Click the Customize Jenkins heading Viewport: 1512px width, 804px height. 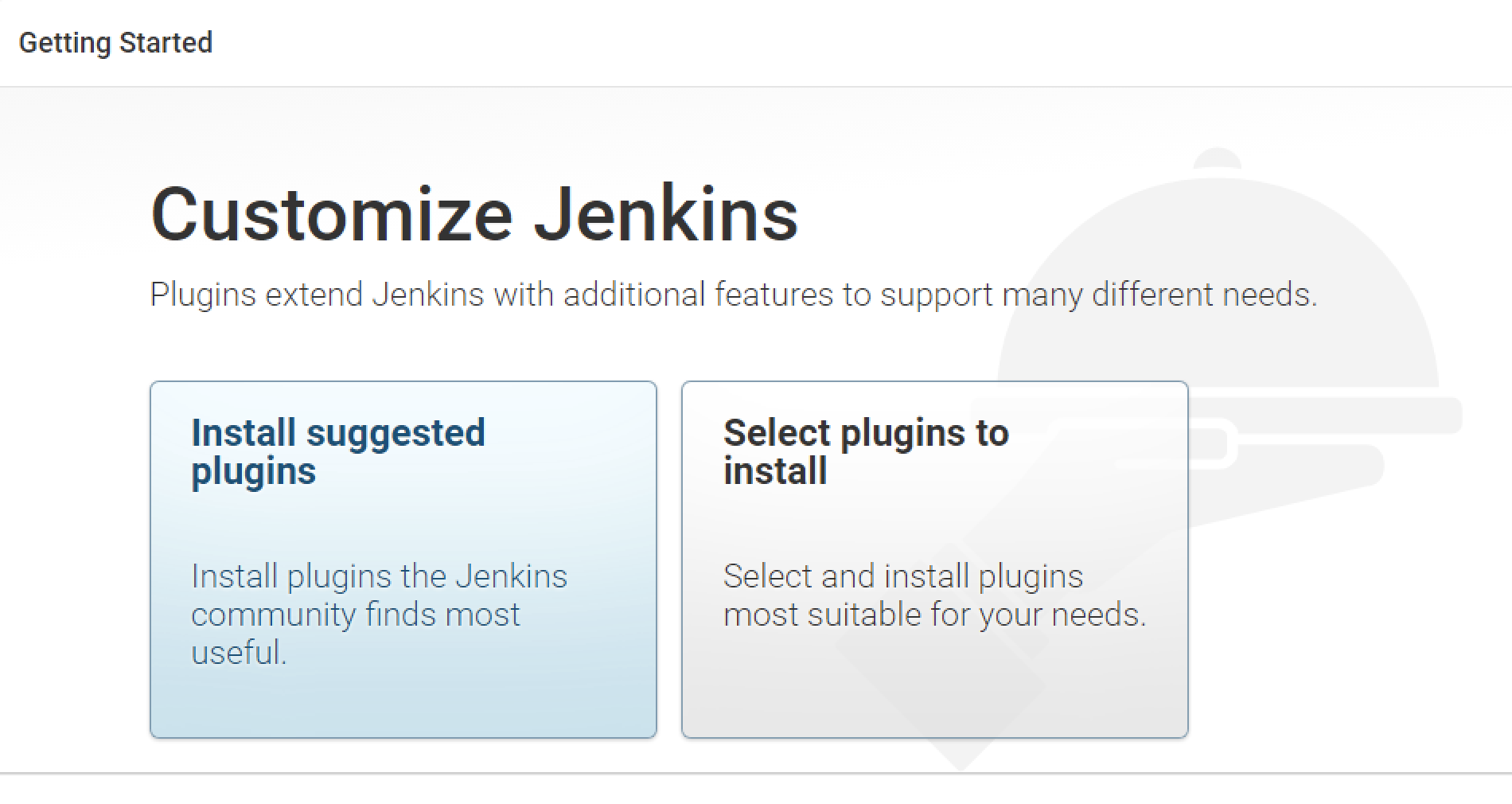point(473,214)
